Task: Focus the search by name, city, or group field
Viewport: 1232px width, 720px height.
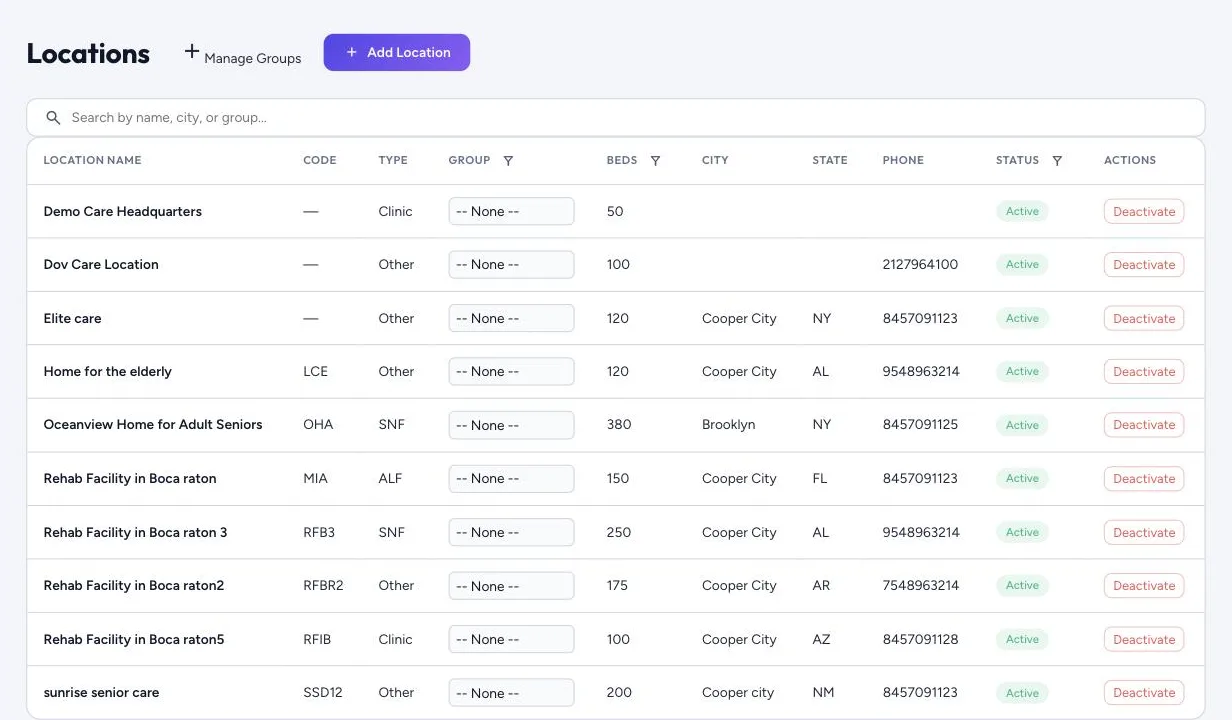Action: point(616,118)
